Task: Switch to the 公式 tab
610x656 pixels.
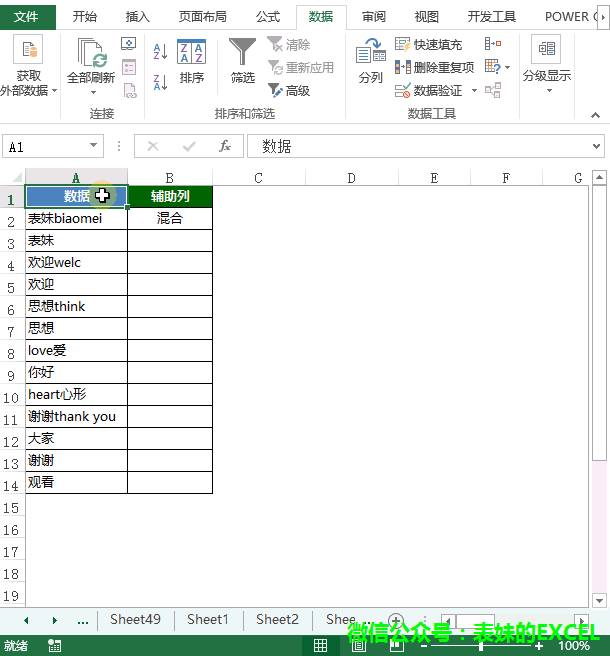Action: click(x=268, y=17)
